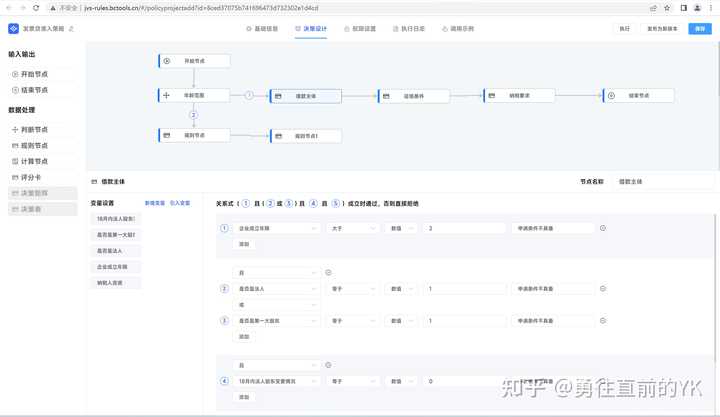Open variable dropdown in condition 4 row
This screenshot has width=720, height=417.
(x=276, y=381)
